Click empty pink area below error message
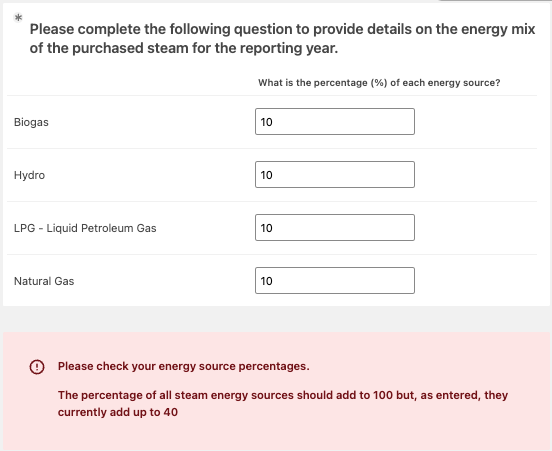 [276, 437]
